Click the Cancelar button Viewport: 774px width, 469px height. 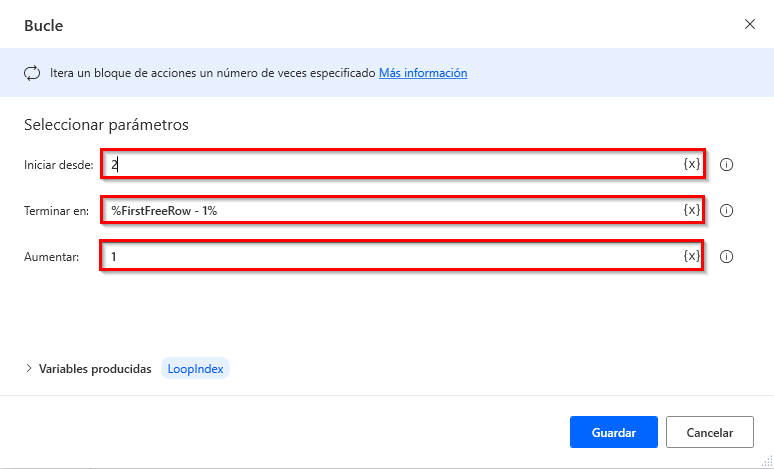[710, 432]
